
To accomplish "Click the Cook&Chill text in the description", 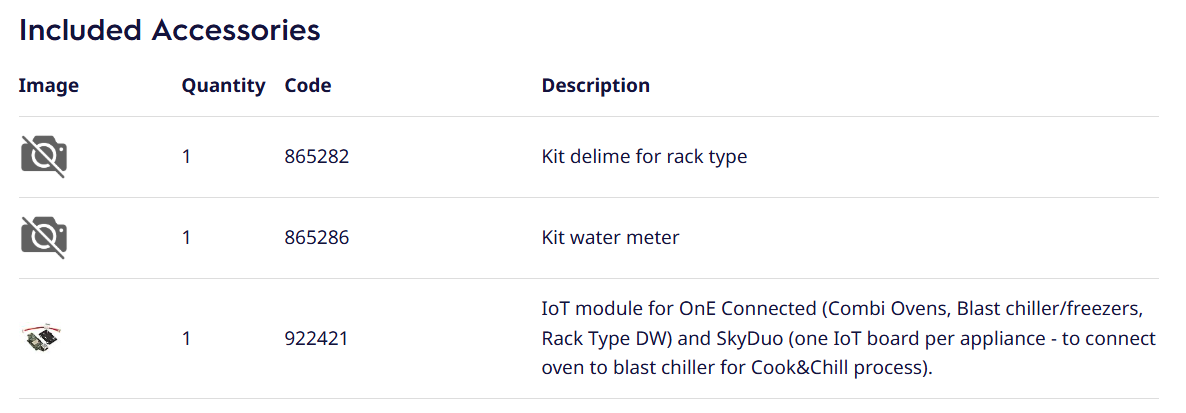I will click(x=811, y=367).
